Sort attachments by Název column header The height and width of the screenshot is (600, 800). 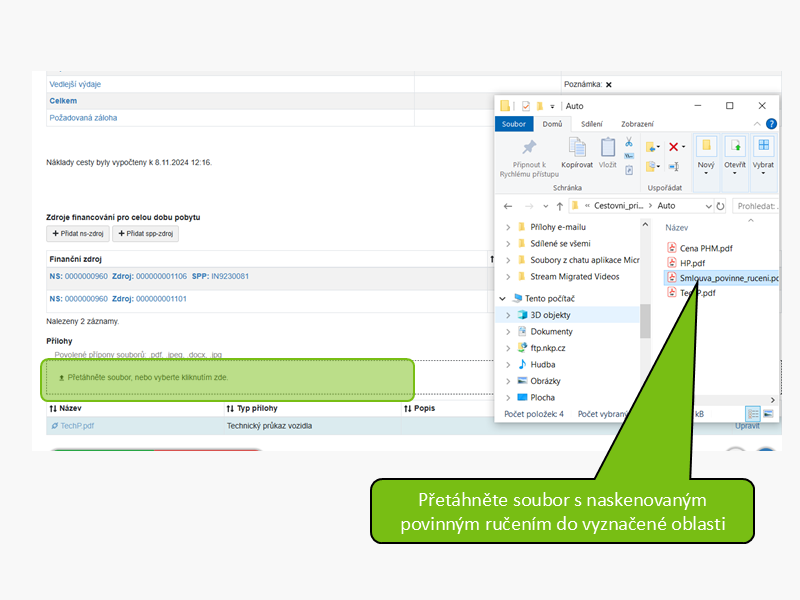(x=65, y=409)
